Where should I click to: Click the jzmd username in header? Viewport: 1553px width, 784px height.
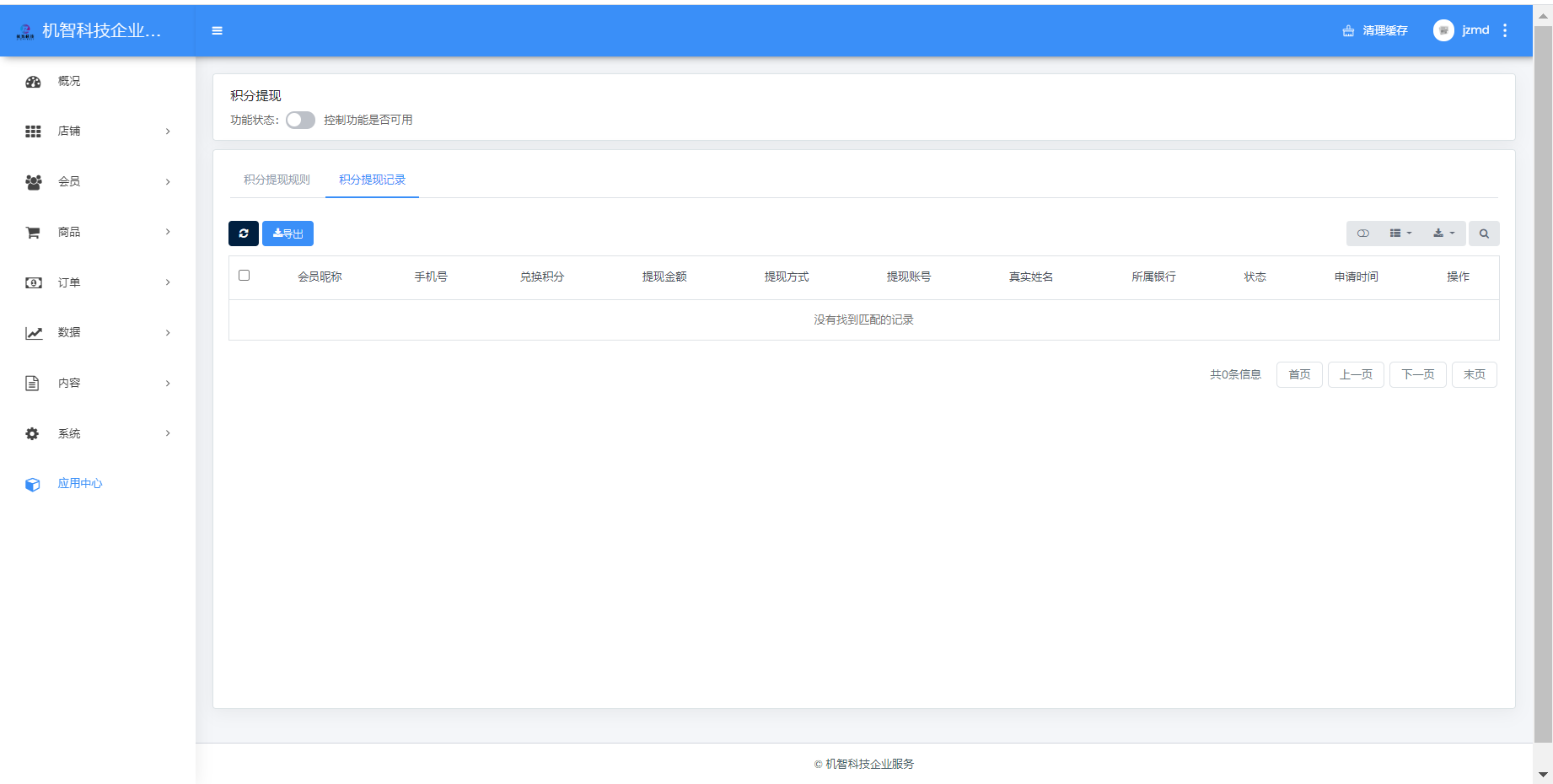(1475, 30)
